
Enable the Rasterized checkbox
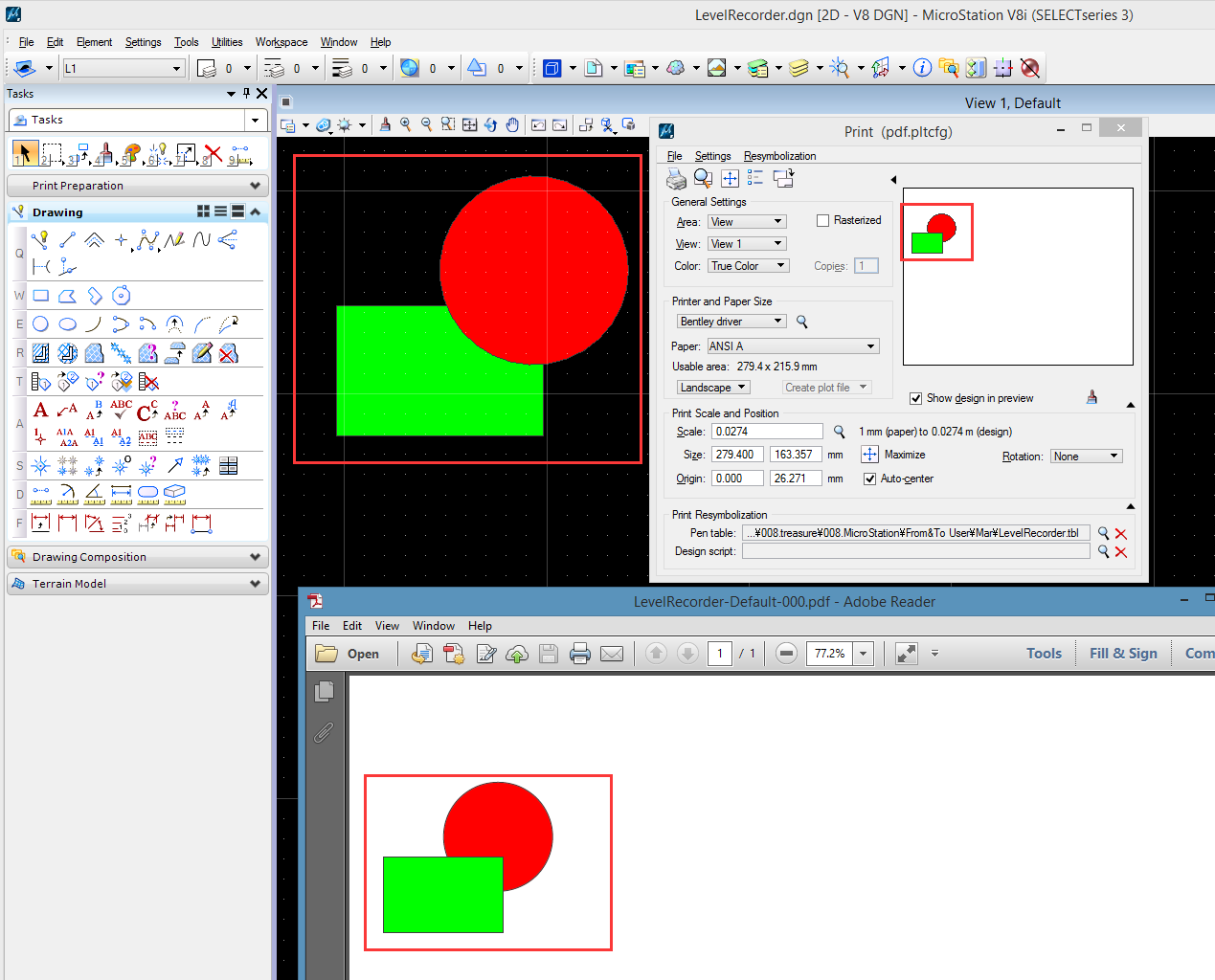click(822, 220)
